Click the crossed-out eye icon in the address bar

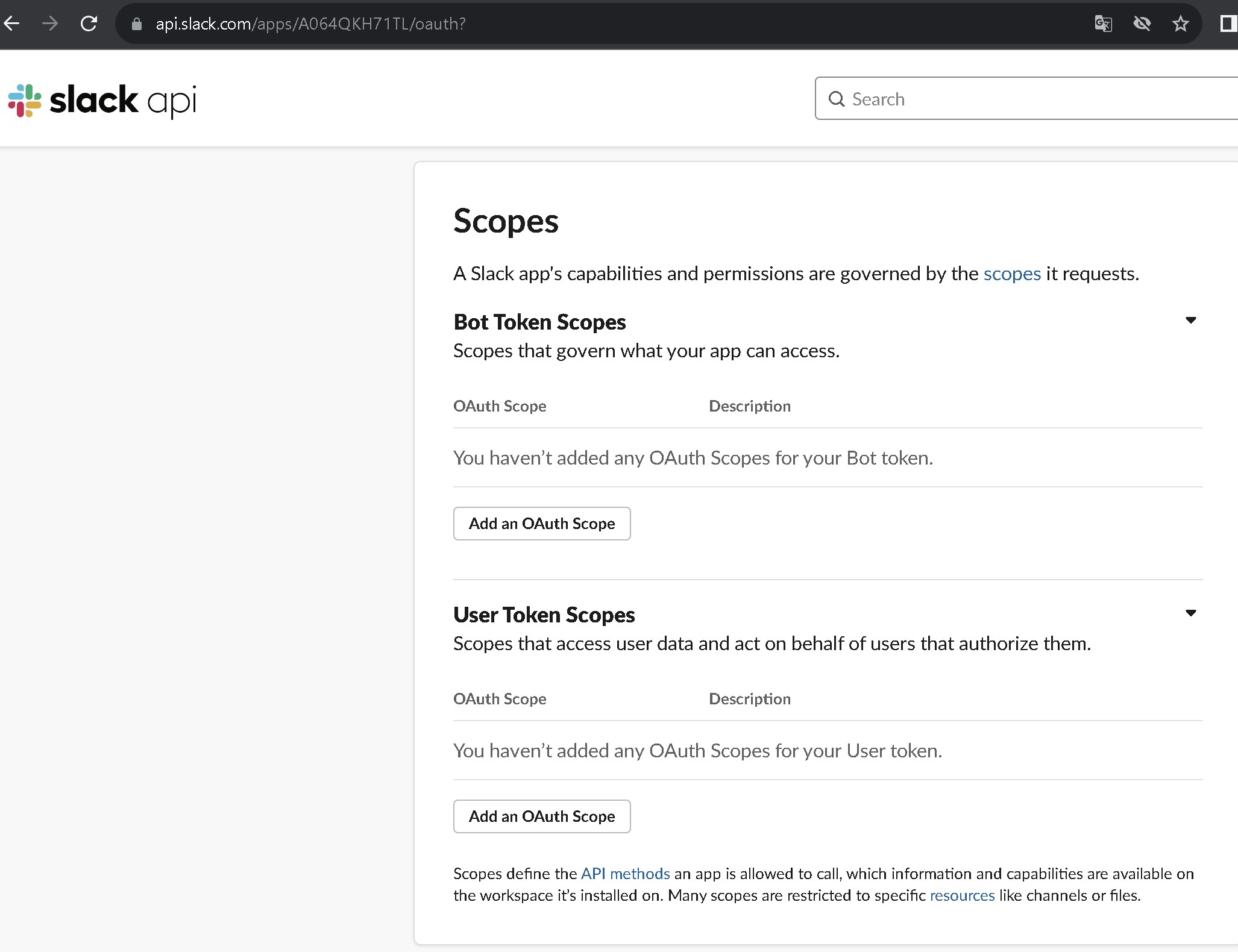point(1142,23)
